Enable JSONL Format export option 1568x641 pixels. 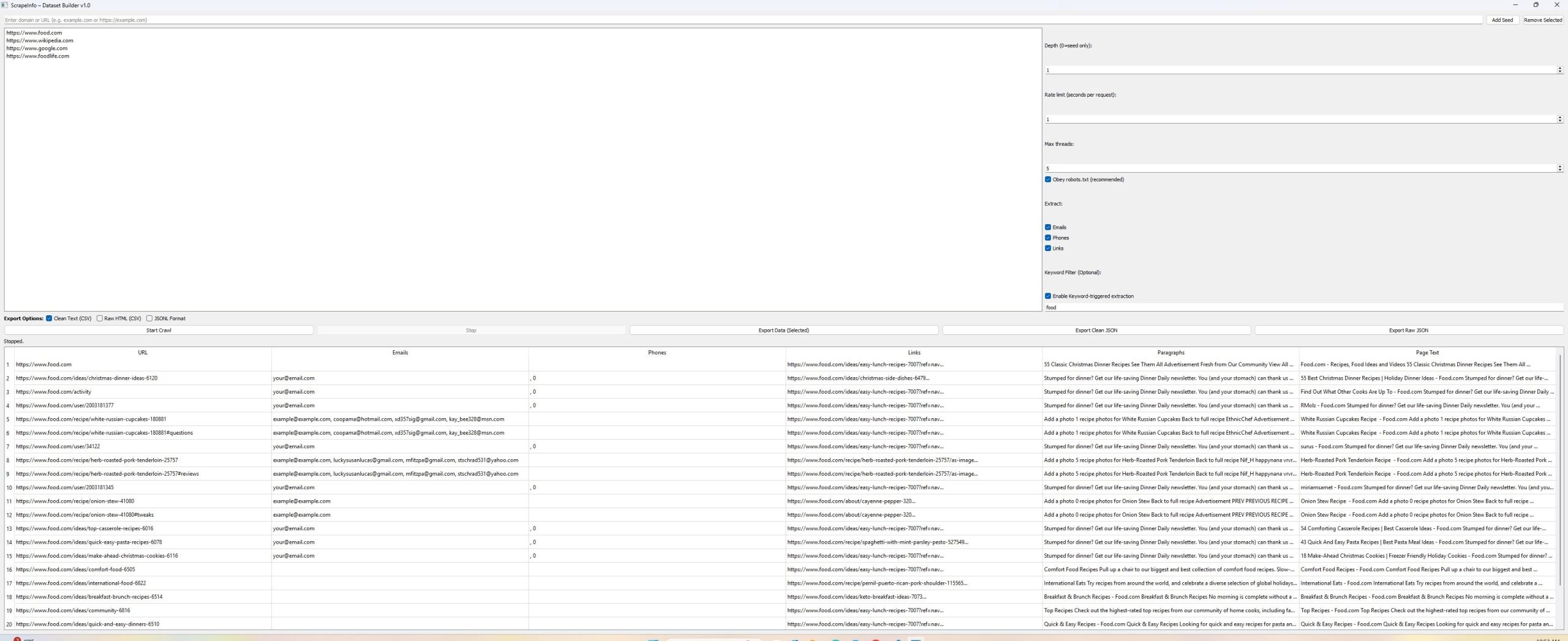pos(149,318)
